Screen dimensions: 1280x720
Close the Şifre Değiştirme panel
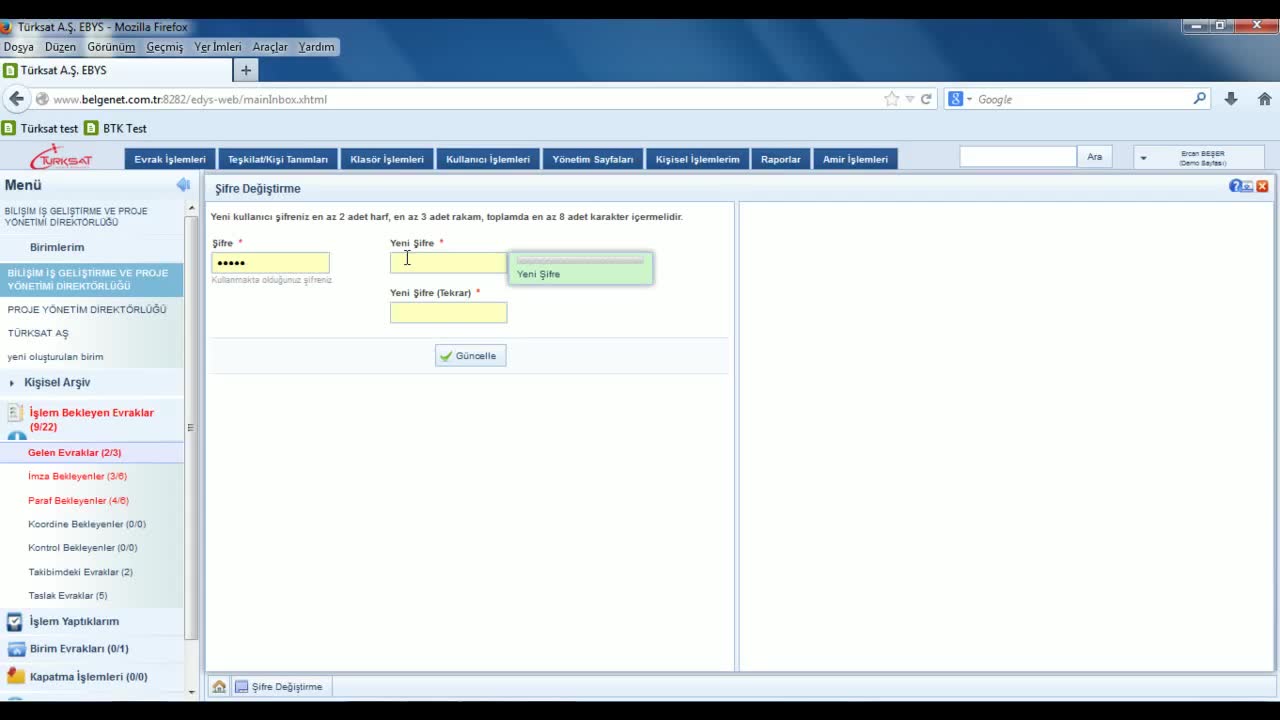[1262, 186]
